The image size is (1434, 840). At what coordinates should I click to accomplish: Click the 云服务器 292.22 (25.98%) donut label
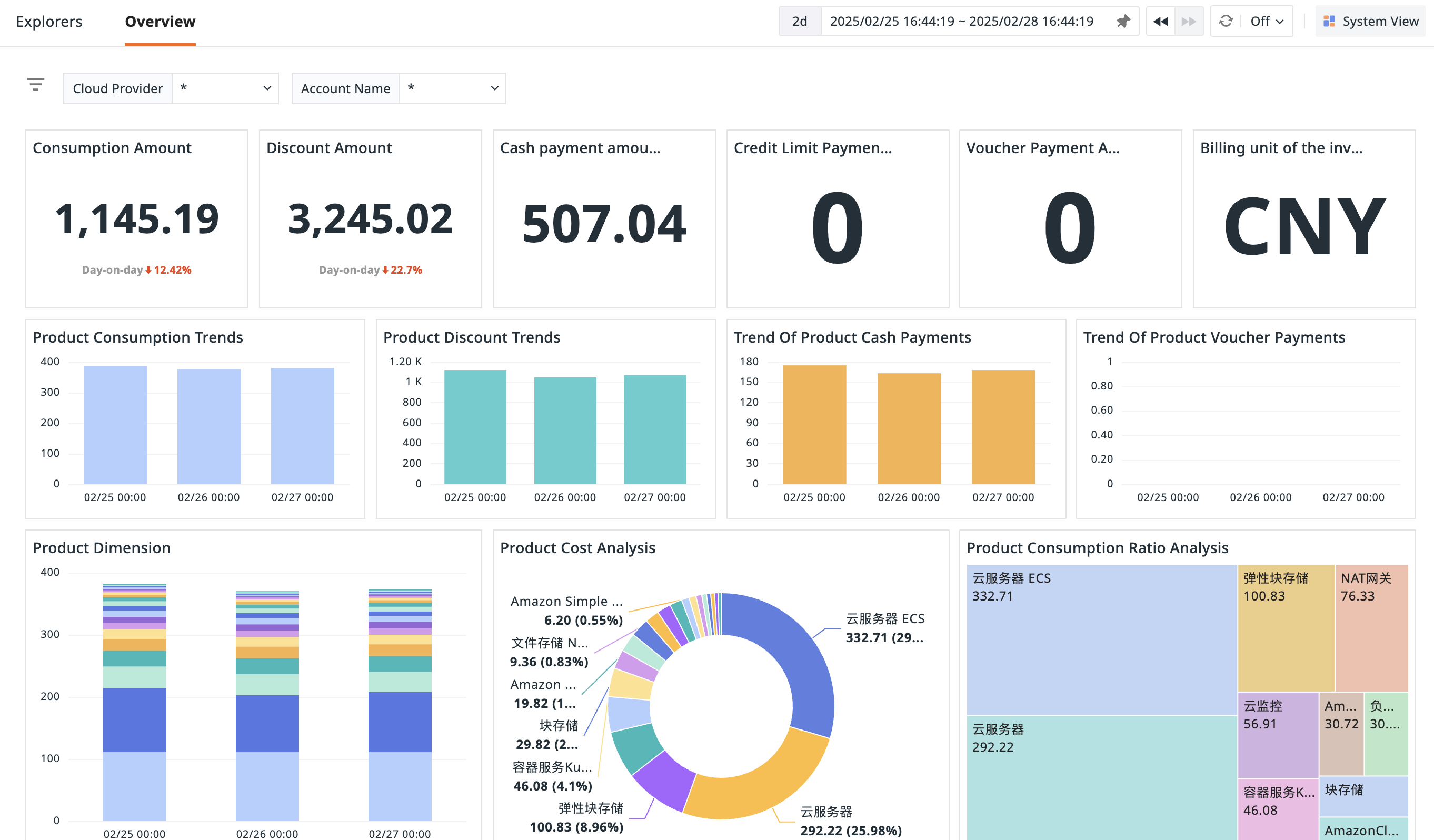tap(851, 821)
